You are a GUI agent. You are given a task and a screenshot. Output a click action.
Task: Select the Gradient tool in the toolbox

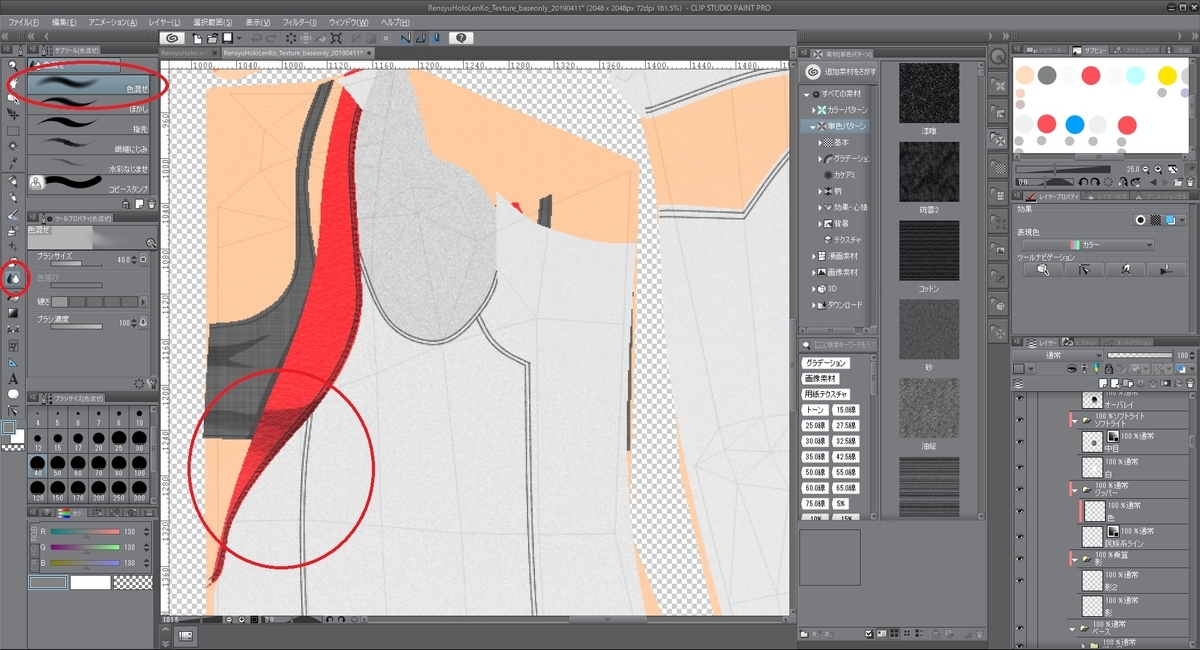coord(13,312)
